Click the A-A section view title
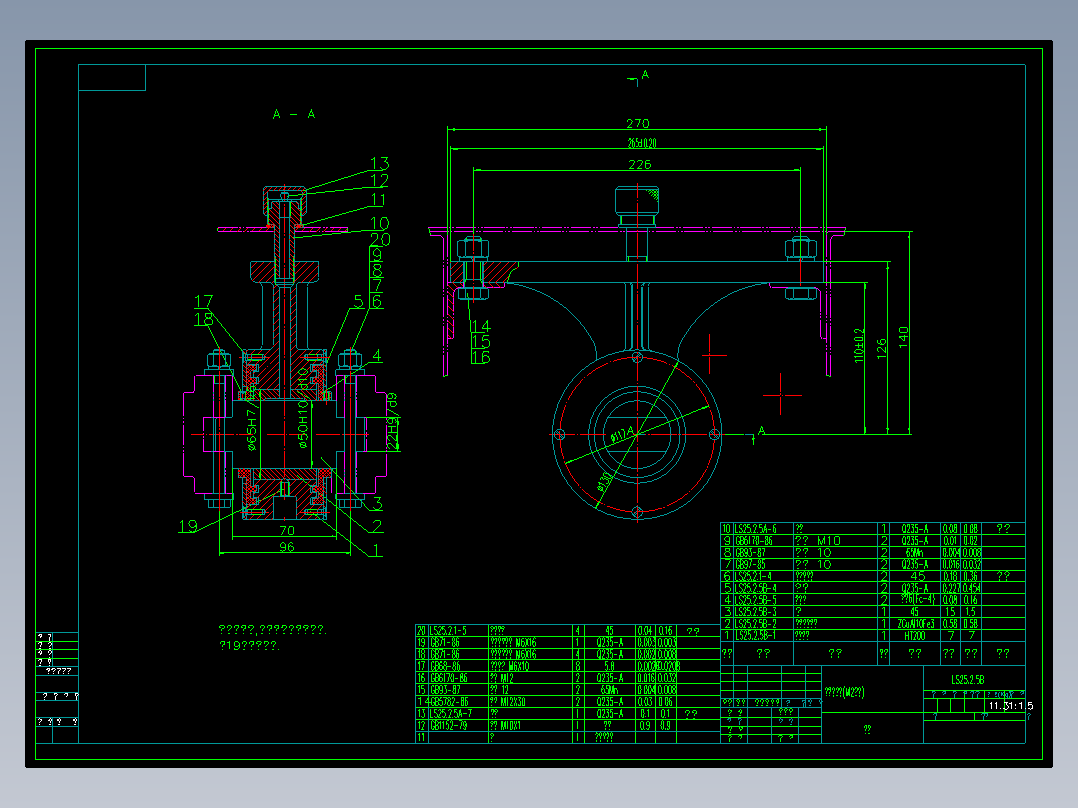The height and width of the screenshot is (808, 1078). tap(294, 115)
